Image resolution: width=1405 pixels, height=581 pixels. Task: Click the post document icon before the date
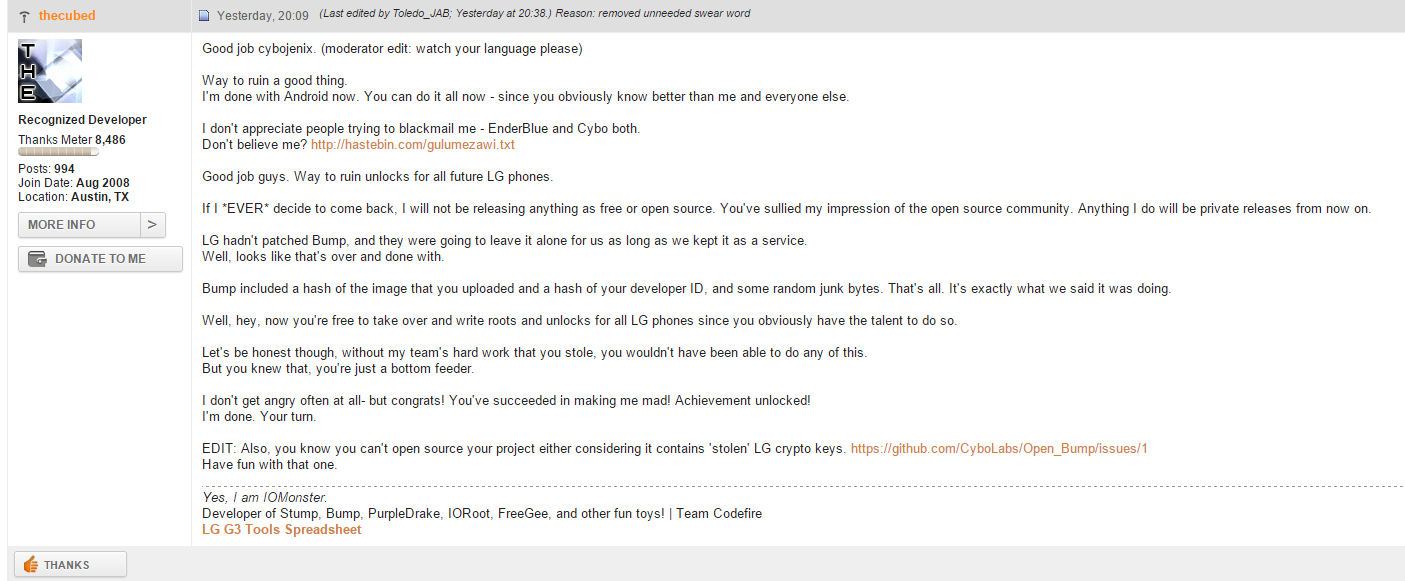(x=204, y=15)
